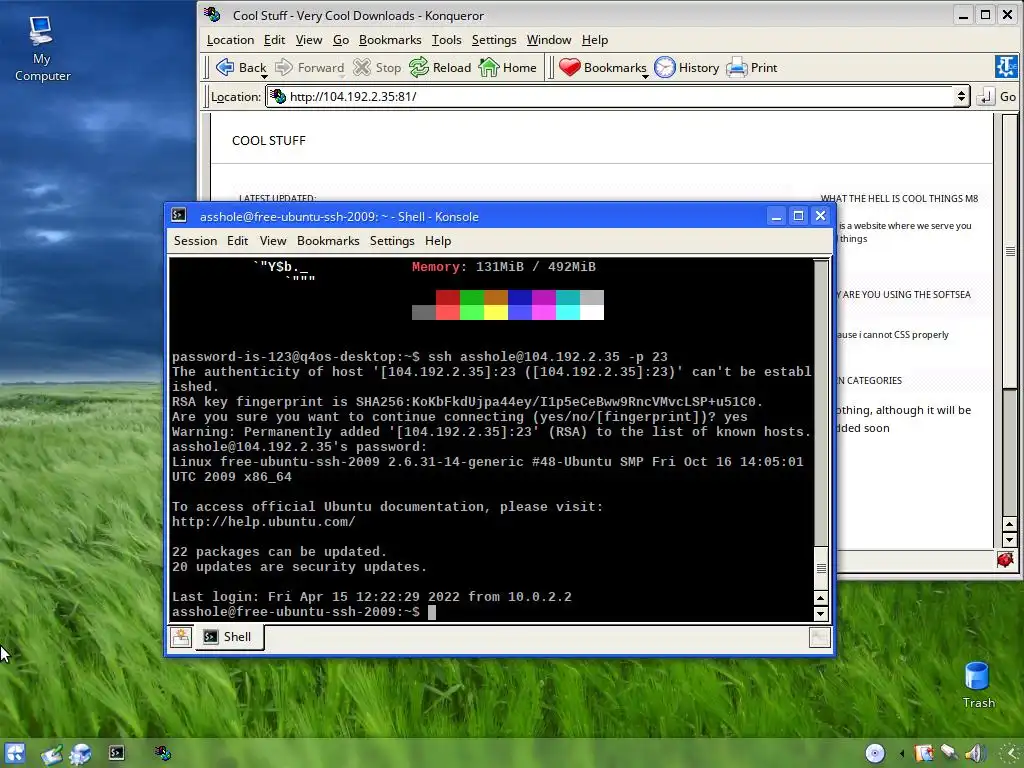Open the Location menu in Konqueror

pos(230,40)
